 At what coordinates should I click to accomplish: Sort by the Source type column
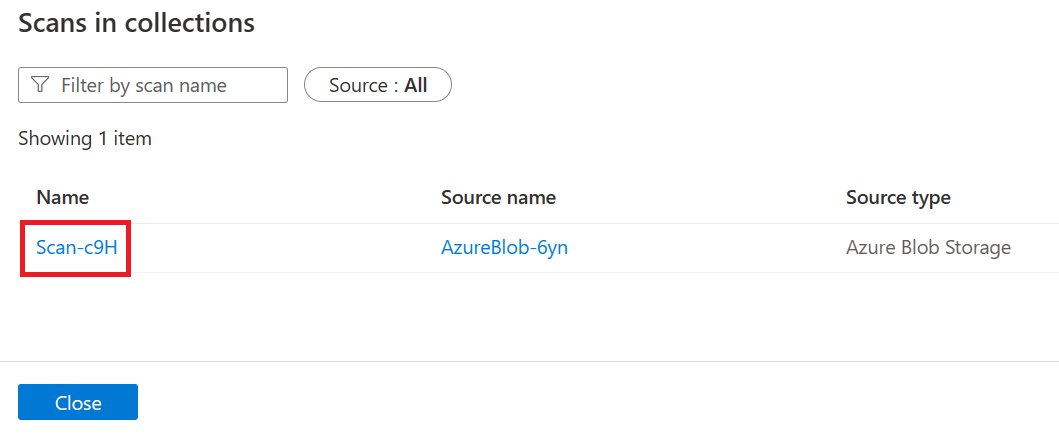pyautogui.click(x=897, y=197)
